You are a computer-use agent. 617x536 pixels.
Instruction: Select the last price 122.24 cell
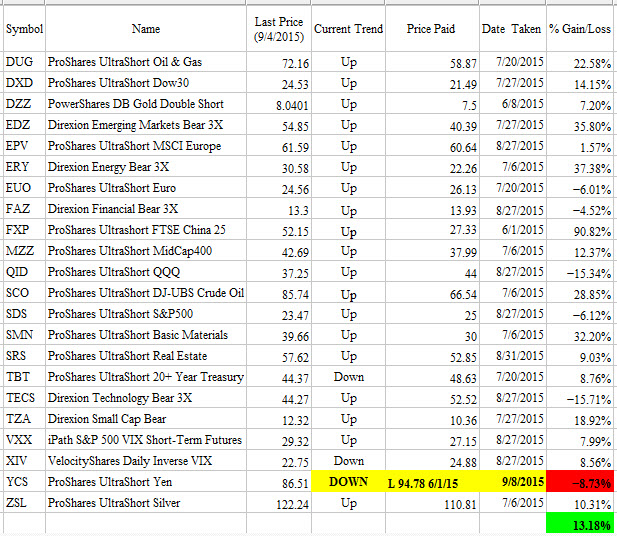click(x=279, y=503)
